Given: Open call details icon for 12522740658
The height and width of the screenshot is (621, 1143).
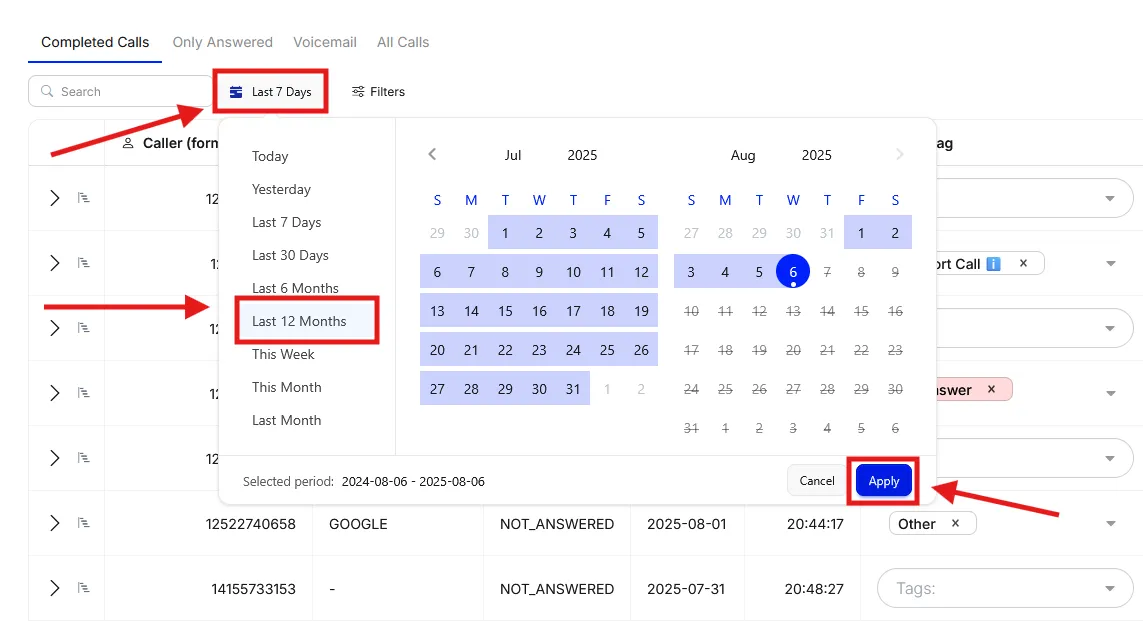Looking at the screenshot, I should coord(84,523).
